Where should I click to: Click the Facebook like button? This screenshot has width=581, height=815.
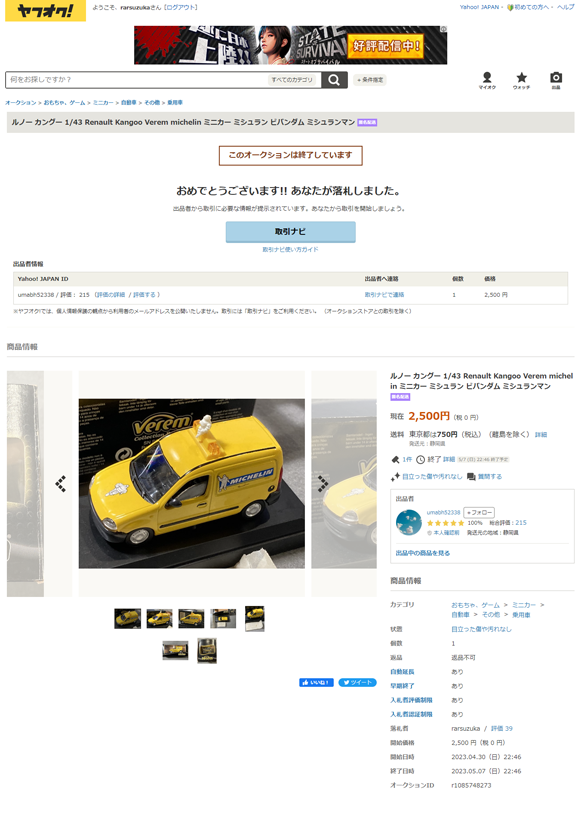[316, 682]
